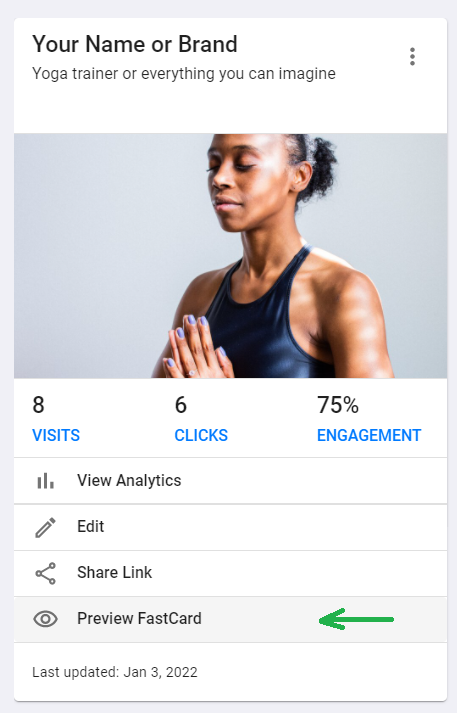Open the Share Link option
The height and width of the screenshot is (713, 457).
[230, 573]
